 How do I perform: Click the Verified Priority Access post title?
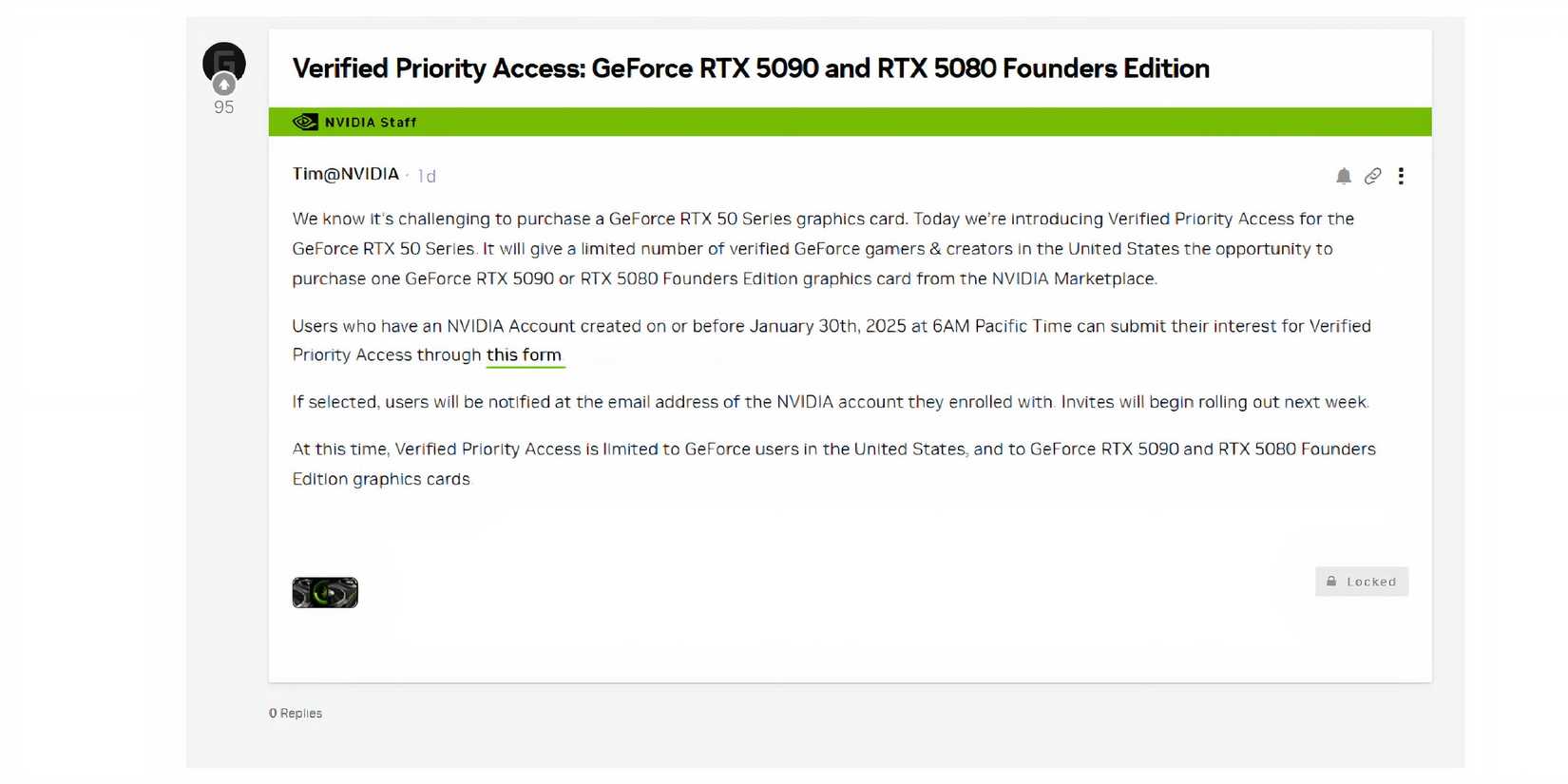click(751, 68)
